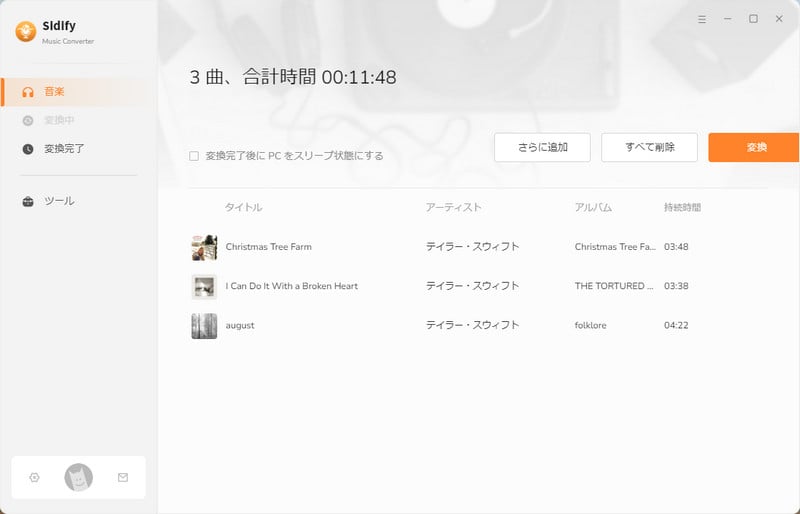The image size is (800, 514).
Task: Click the タイトル column header
Action: click(243, 207)
